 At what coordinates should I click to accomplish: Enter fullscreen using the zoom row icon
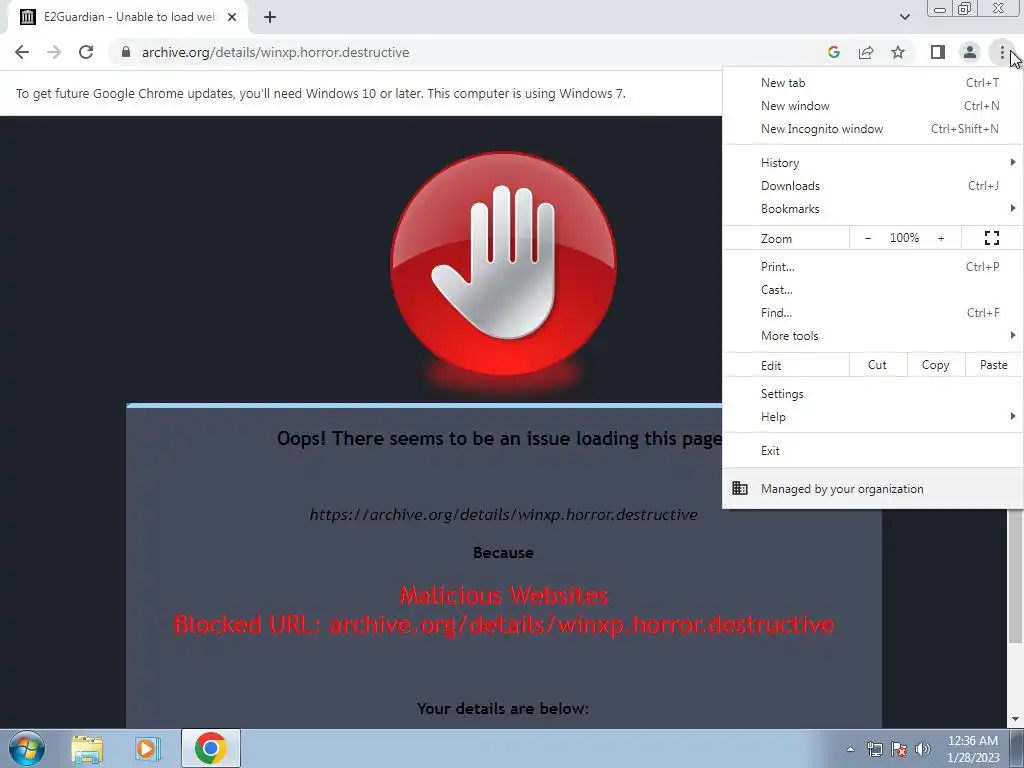991,238
